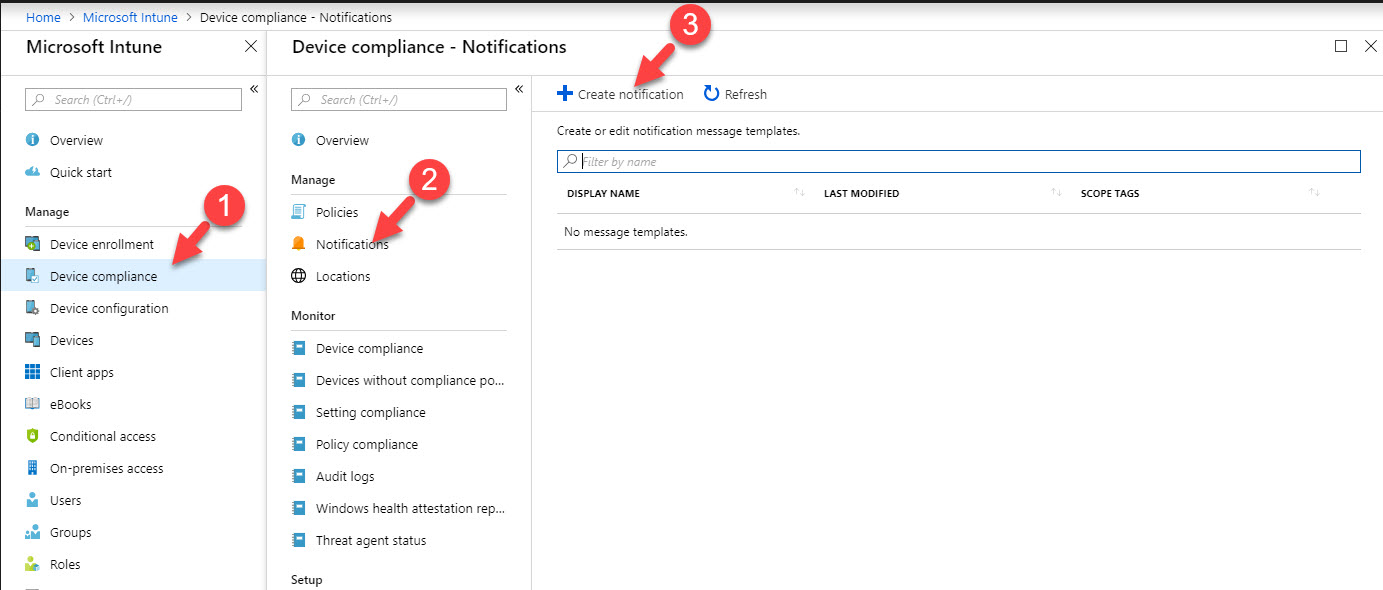The width and height of the screenshot is (1383, 590).
Task: Click the Refresh circular arrow icon
Action: click(711, 93)
